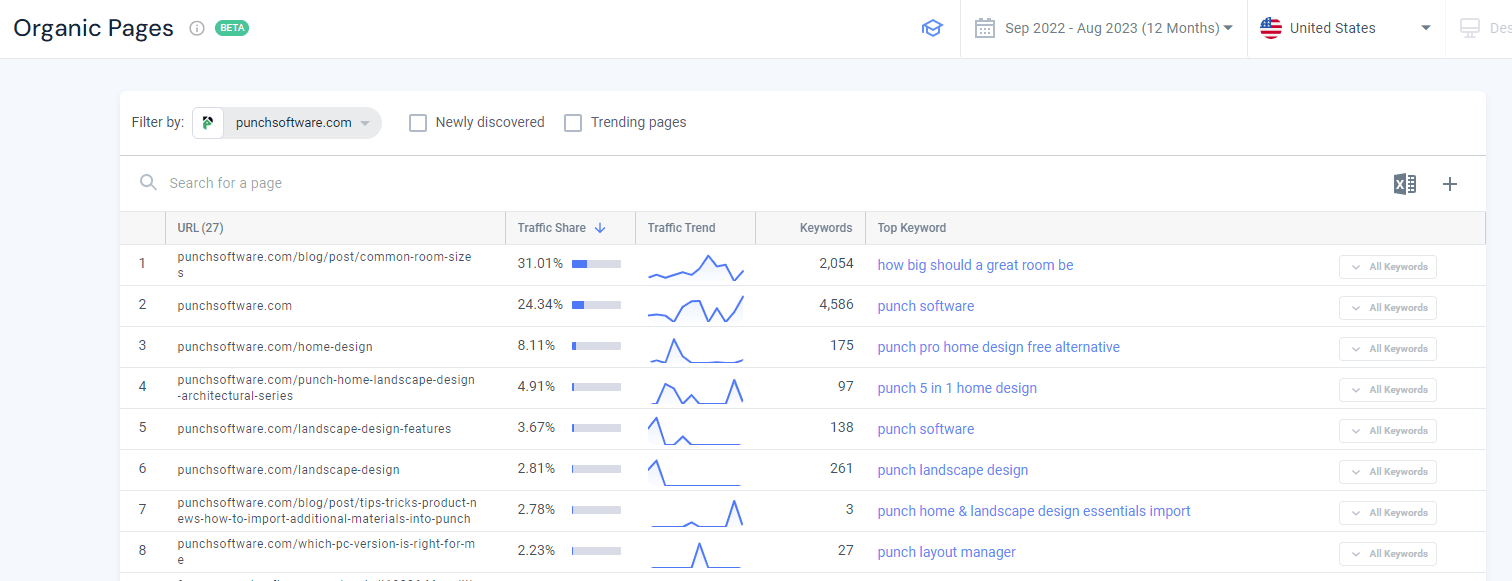1512x581 pixels.
Task: Enable the Newly discovered checkbox
Action: click(x=418, y=123)
